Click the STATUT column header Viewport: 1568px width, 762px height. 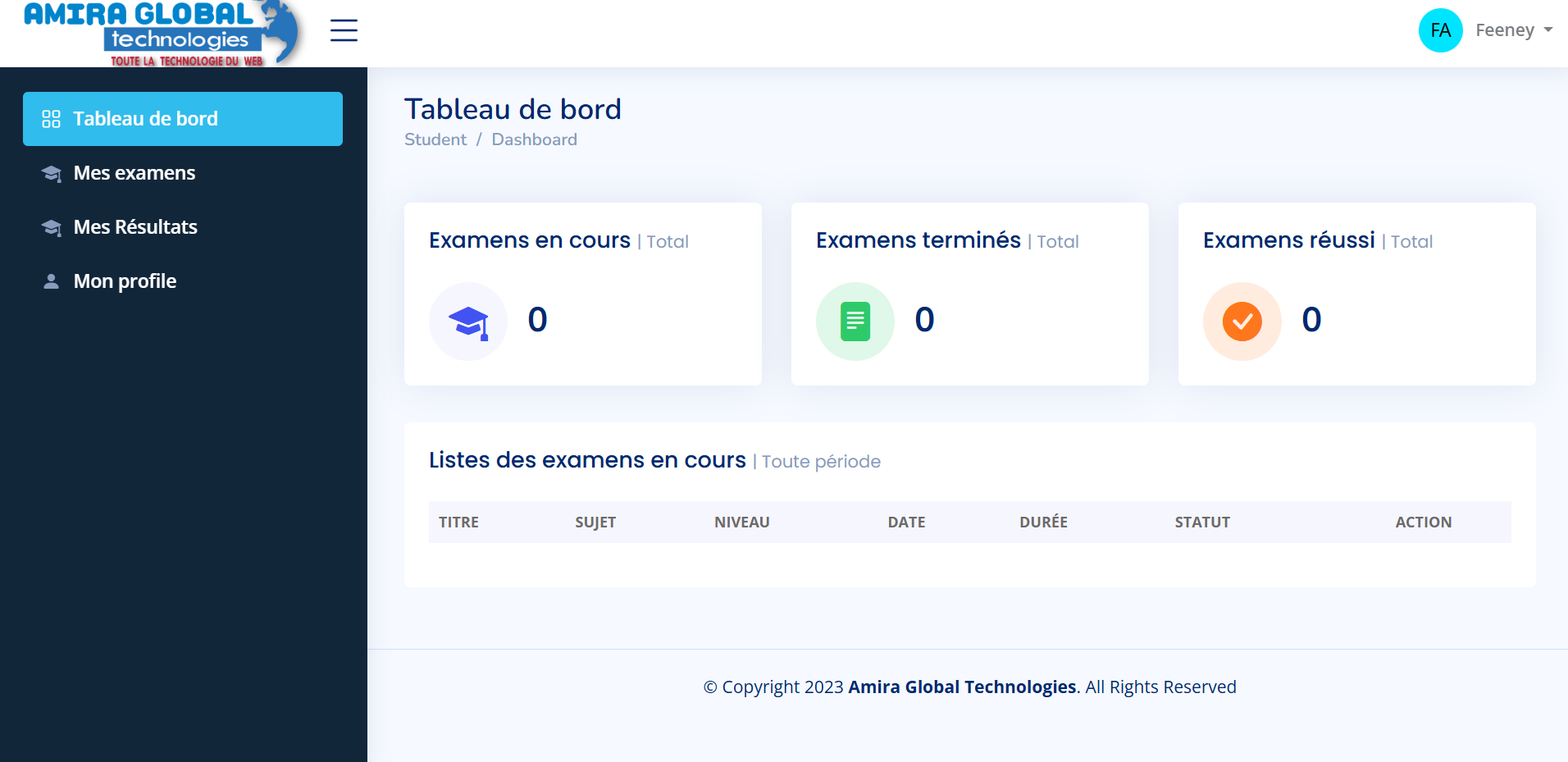1201,522
